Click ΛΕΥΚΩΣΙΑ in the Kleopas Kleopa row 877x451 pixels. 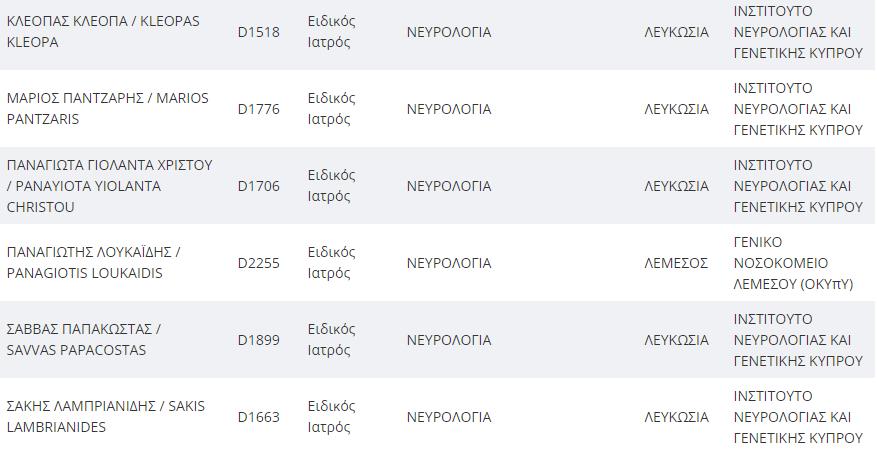pos(676,32)
